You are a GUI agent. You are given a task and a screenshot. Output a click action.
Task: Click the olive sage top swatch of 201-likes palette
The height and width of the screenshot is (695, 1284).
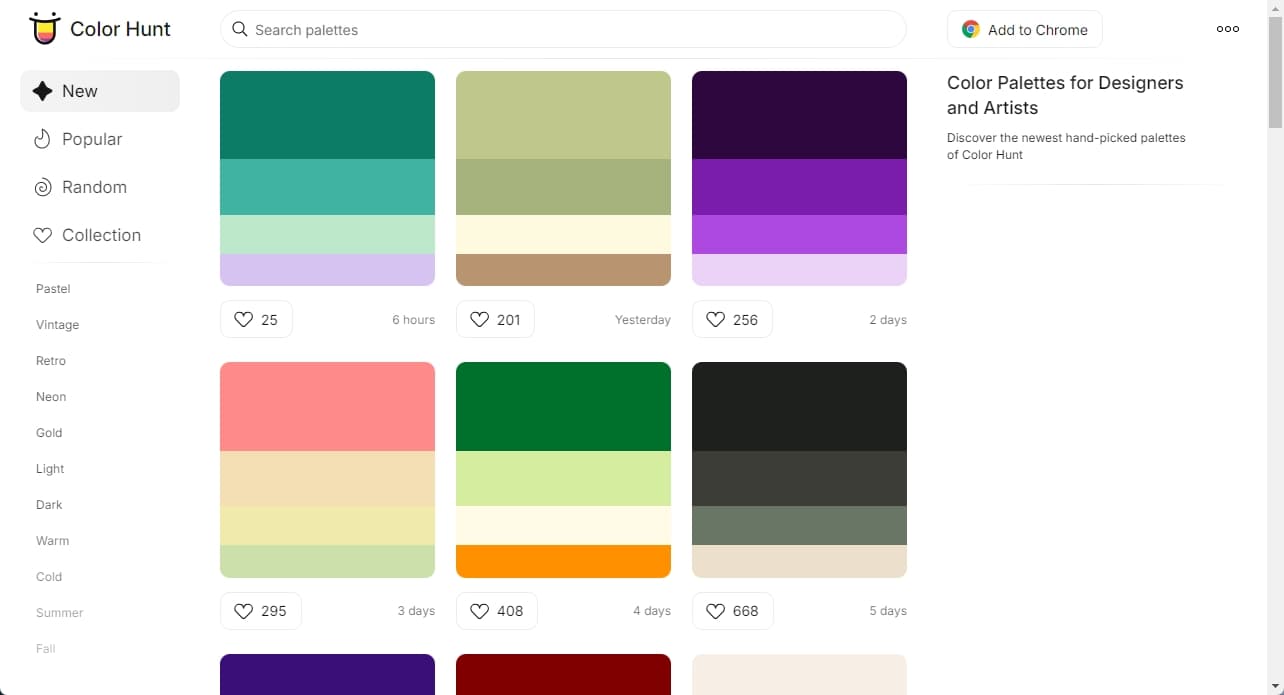pos(563,115)
